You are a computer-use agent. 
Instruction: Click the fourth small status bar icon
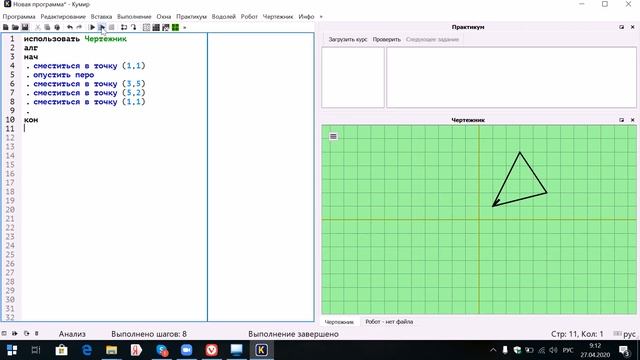pos(37,333)
